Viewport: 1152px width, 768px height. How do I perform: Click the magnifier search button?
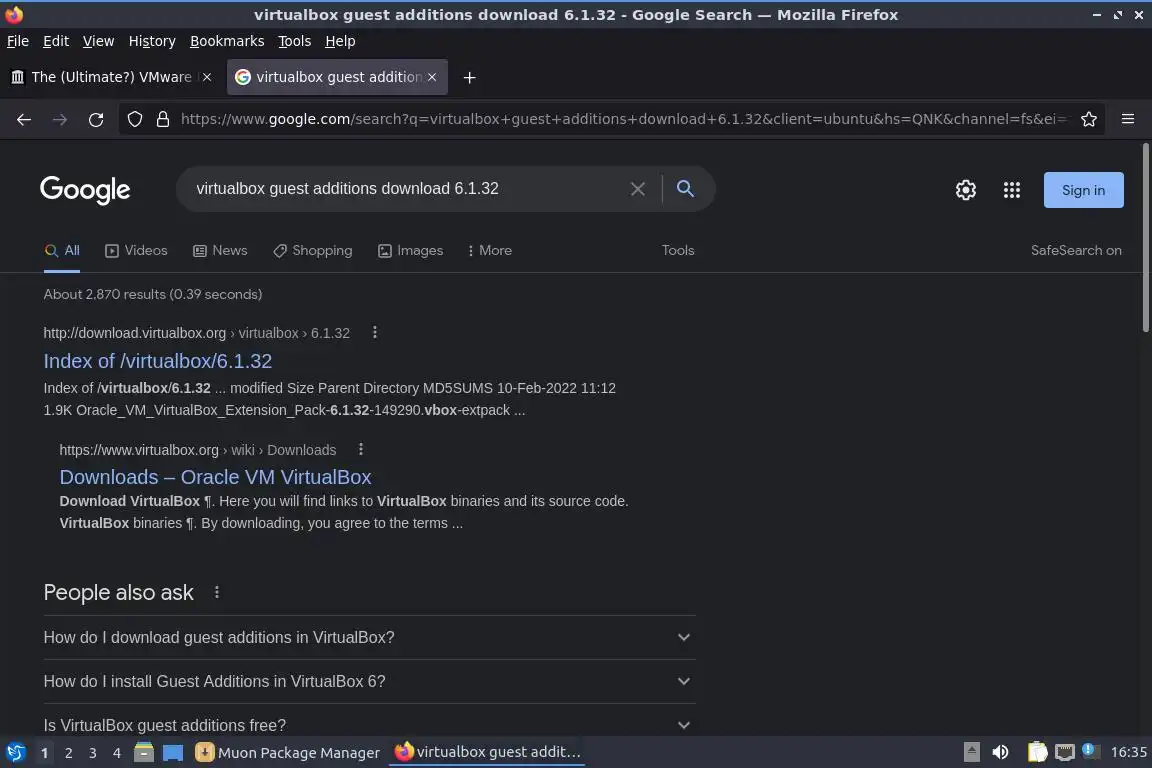click(685, 189)
